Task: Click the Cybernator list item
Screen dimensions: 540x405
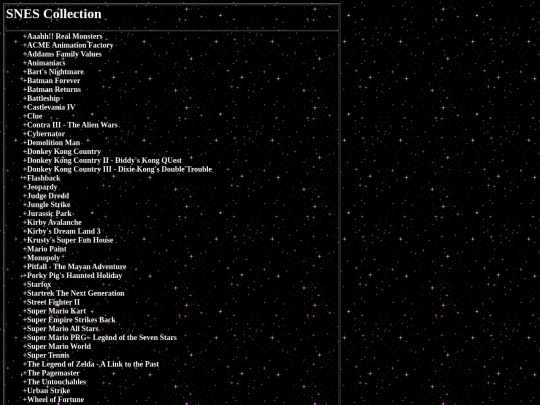Action: tap(46, 134)
